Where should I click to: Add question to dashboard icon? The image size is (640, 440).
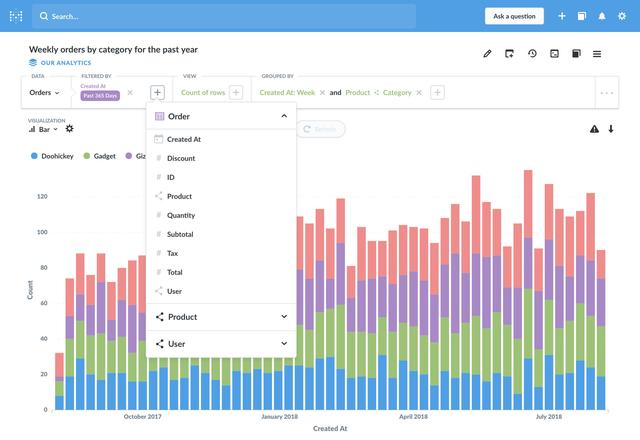tap(509, 53)
